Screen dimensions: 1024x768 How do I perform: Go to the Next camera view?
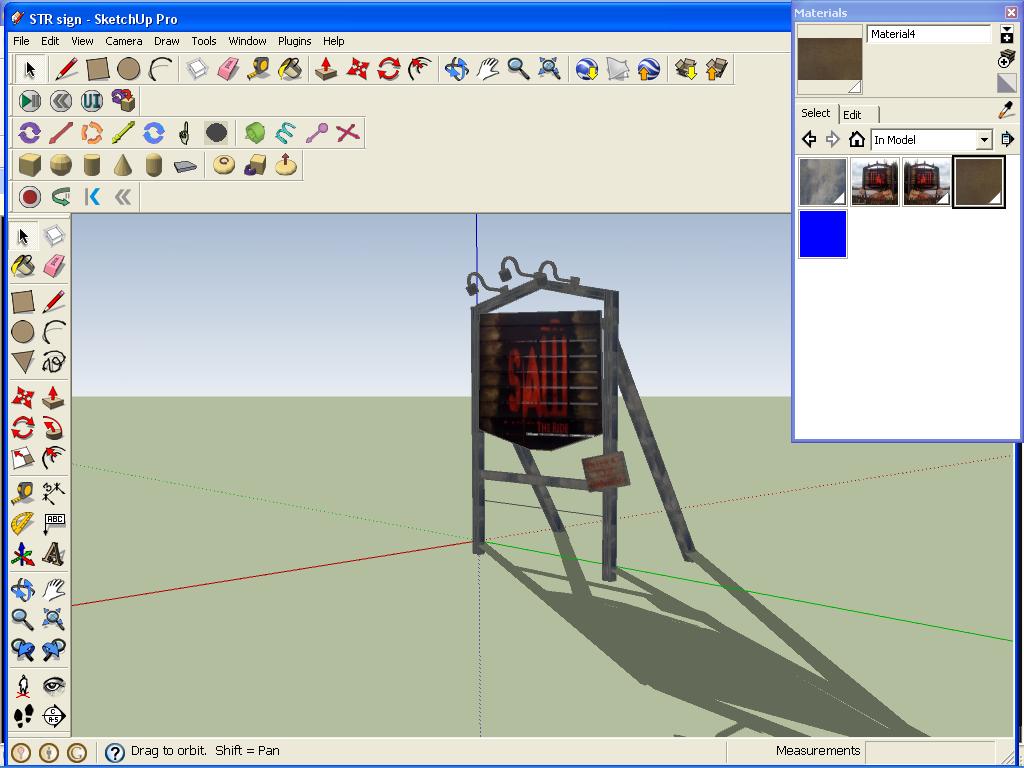coord(54,648)
